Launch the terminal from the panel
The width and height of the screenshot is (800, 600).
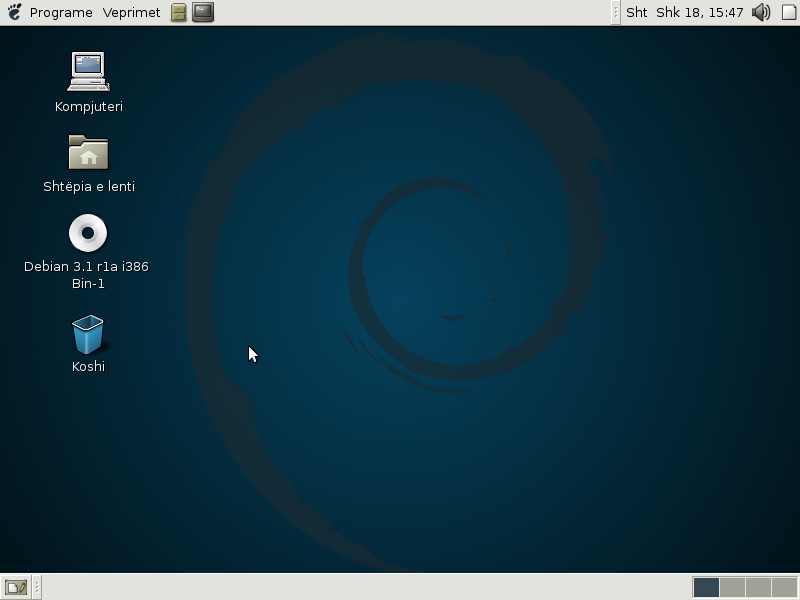(203, 12)
